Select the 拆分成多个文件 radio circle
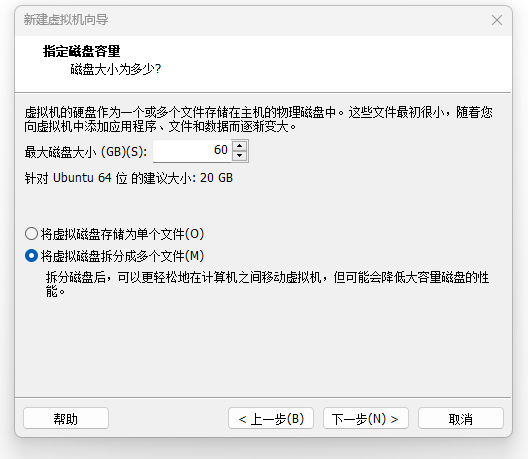Viewport: 528px width, 459px height. coord(31,256)
